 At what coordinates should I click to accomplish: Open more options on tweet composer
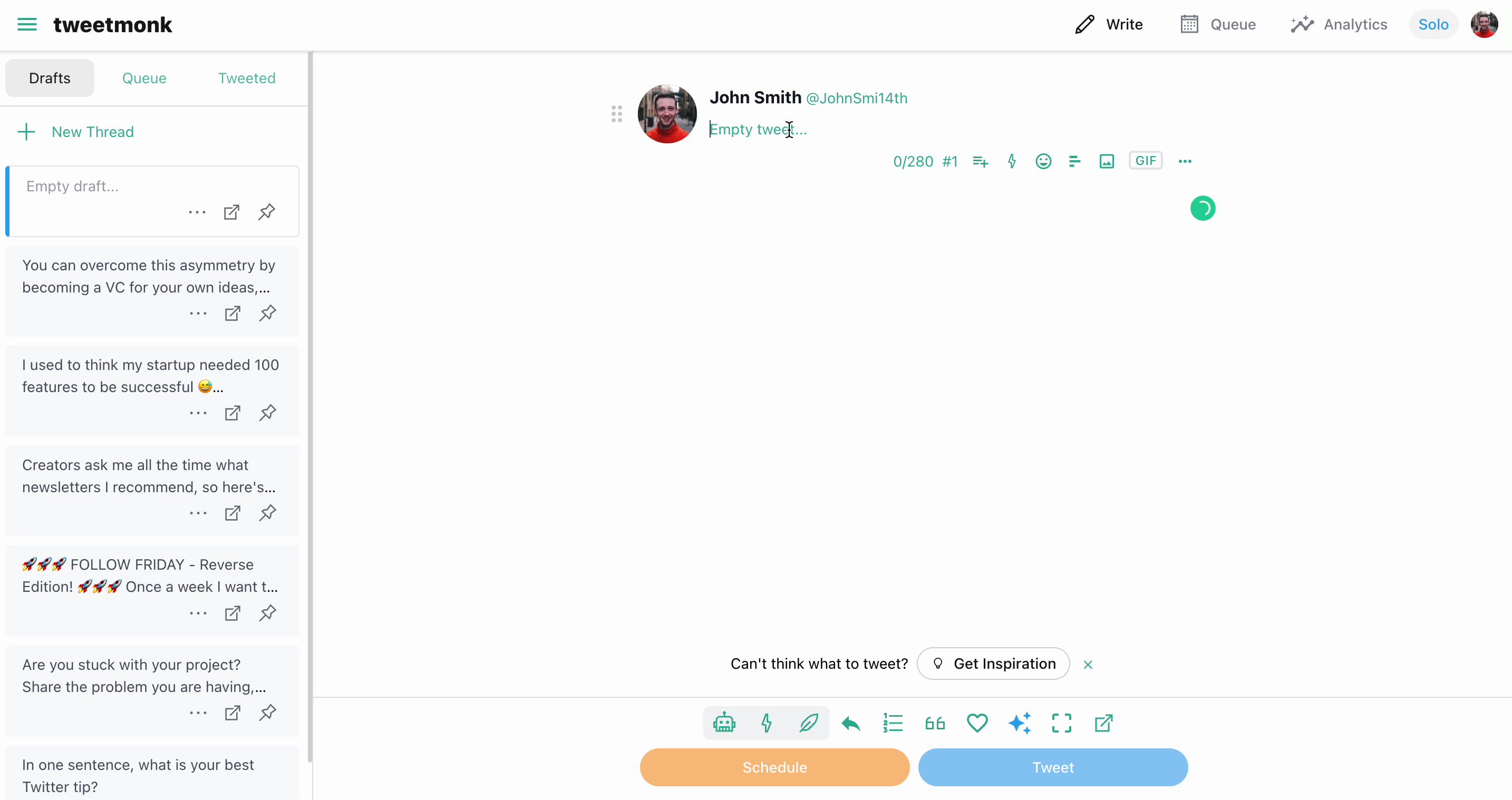[x=1185, y=161]
